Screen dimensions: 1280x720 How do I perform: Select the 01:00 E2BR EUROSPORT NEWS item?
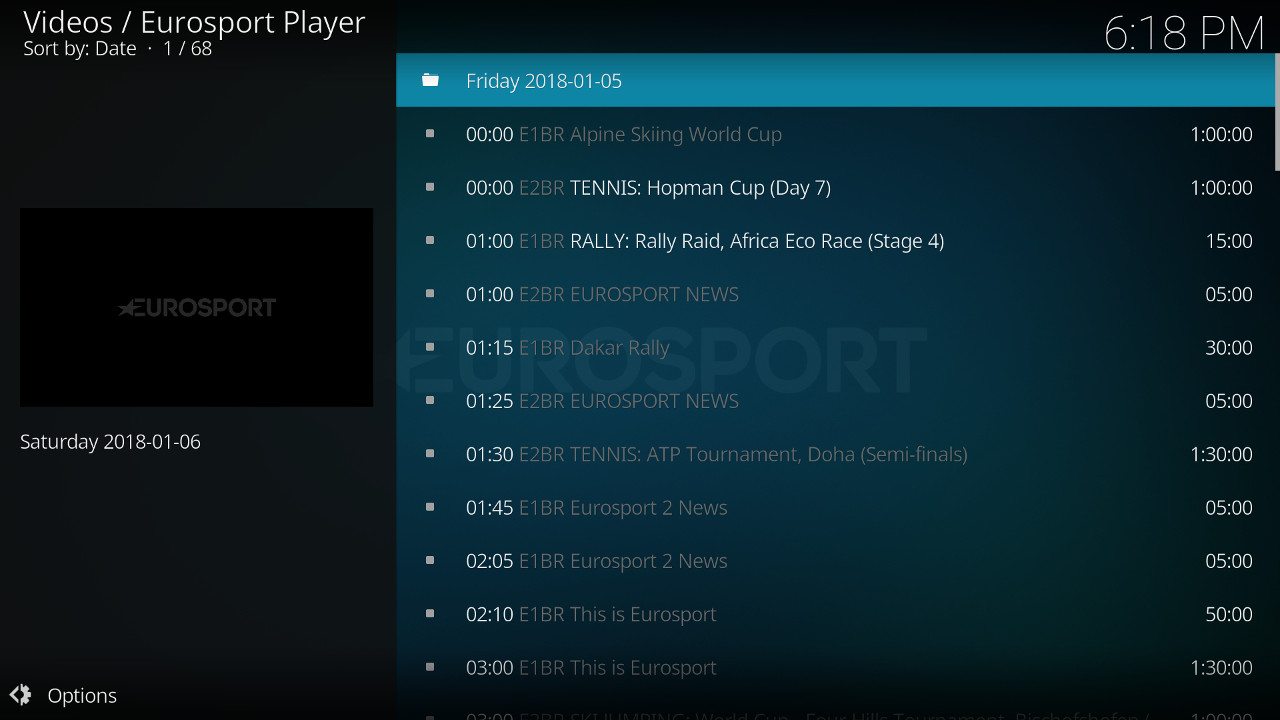[602, 294]
